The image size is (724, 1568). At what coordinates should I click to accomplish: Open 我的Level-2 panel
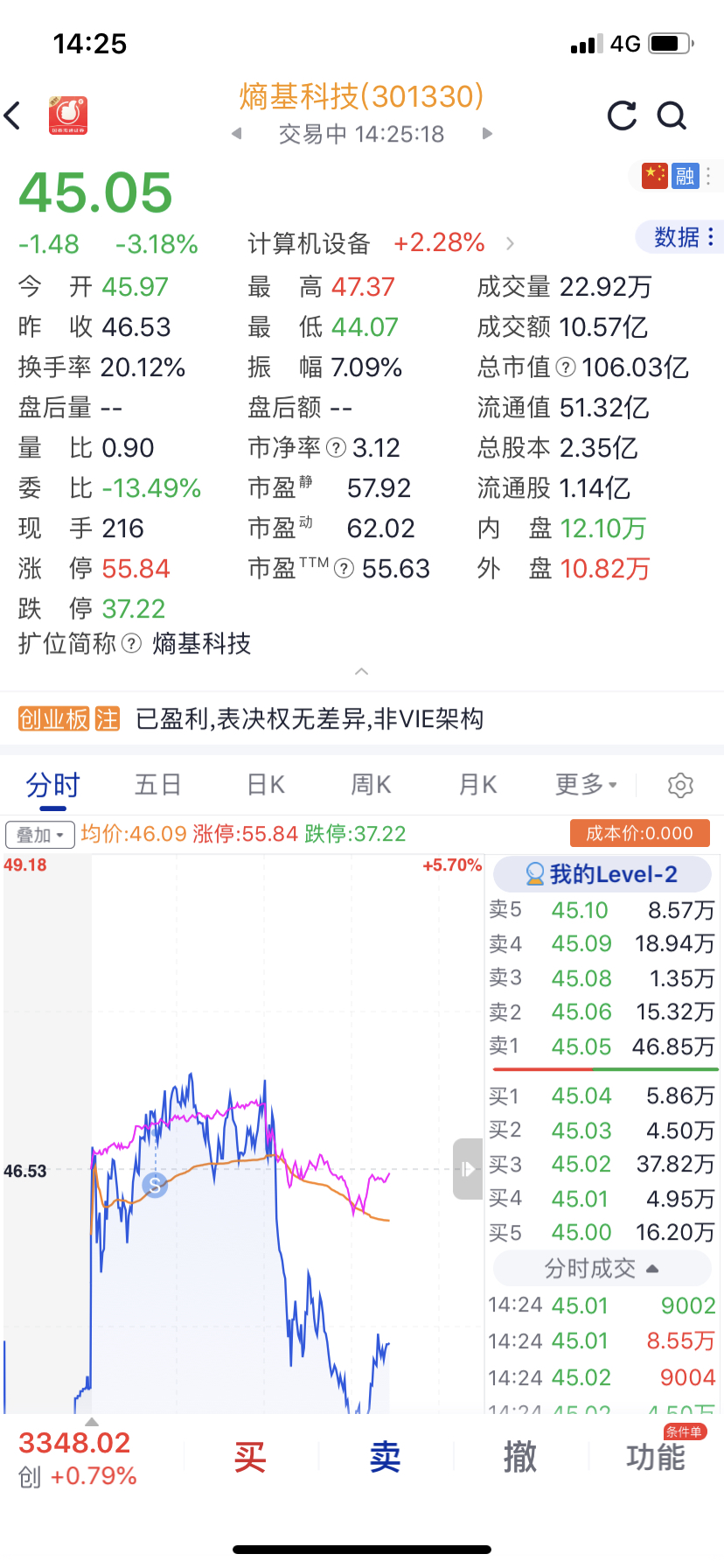[x=603, y=874]
